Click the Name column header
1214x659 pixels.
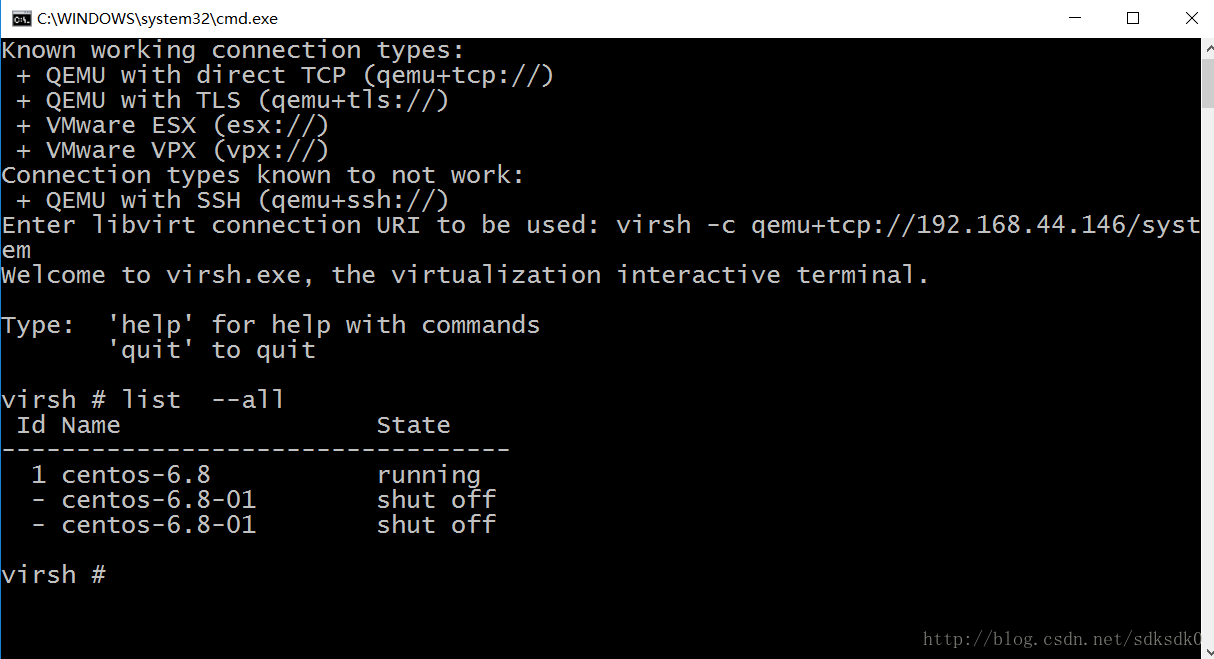tap(91, 425)
